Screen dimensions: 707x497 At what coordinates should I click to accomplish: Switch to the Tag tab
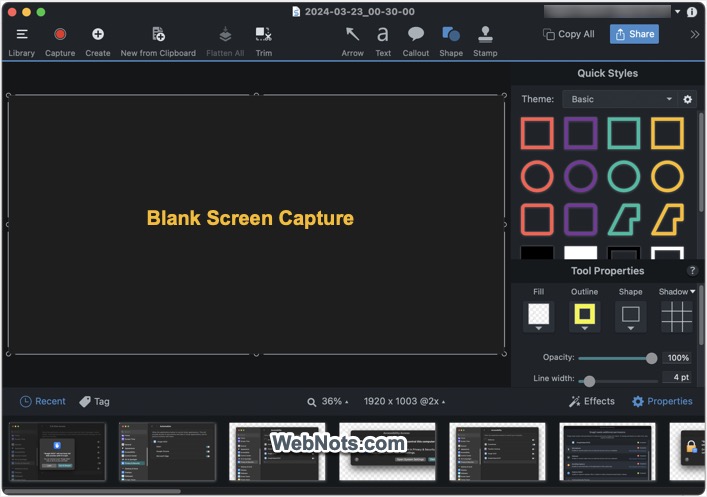click(x=94, y=401)
